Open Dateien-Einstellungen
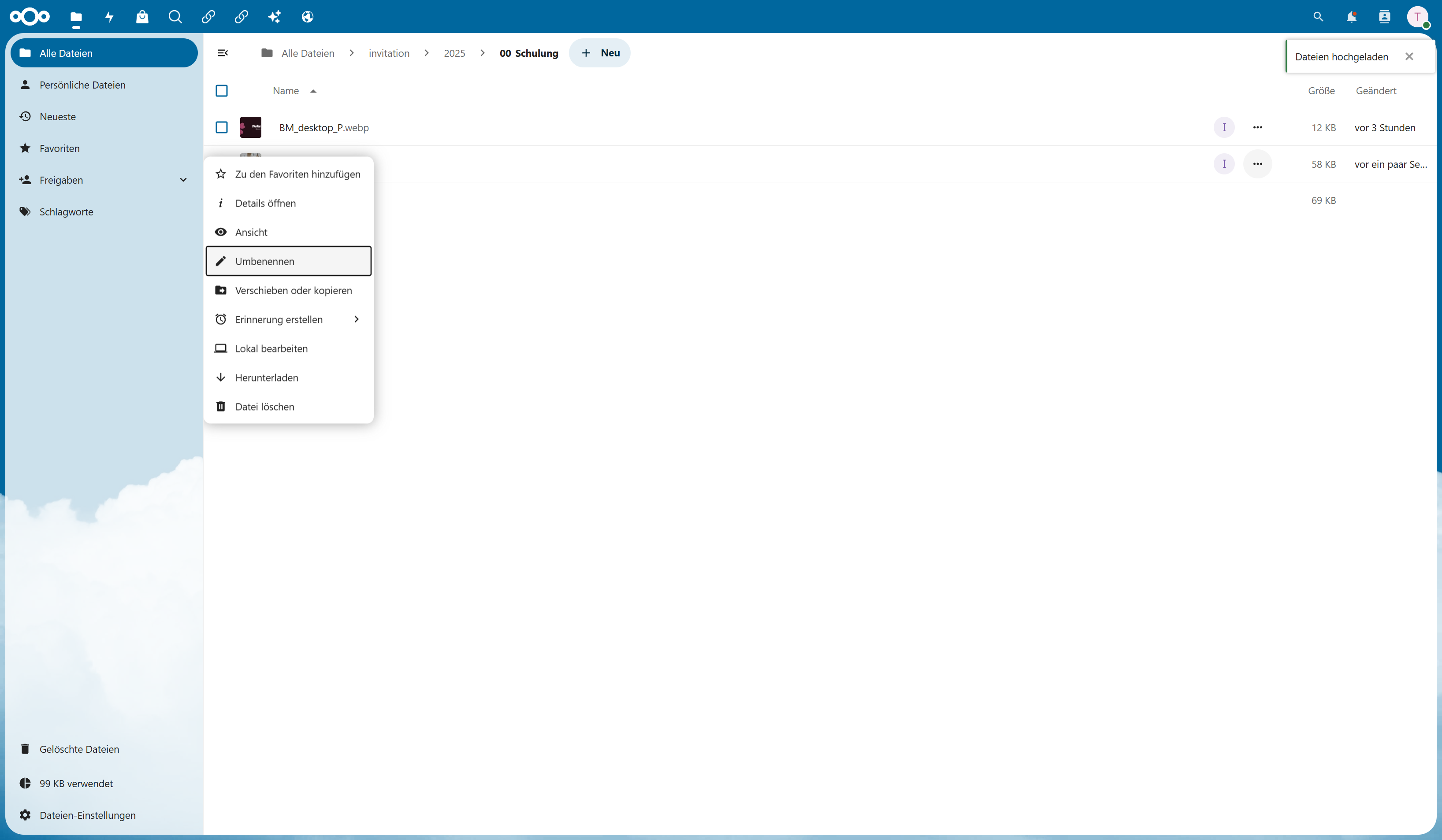This screenshot has width=1442, height=840. [x=104, y=816]
